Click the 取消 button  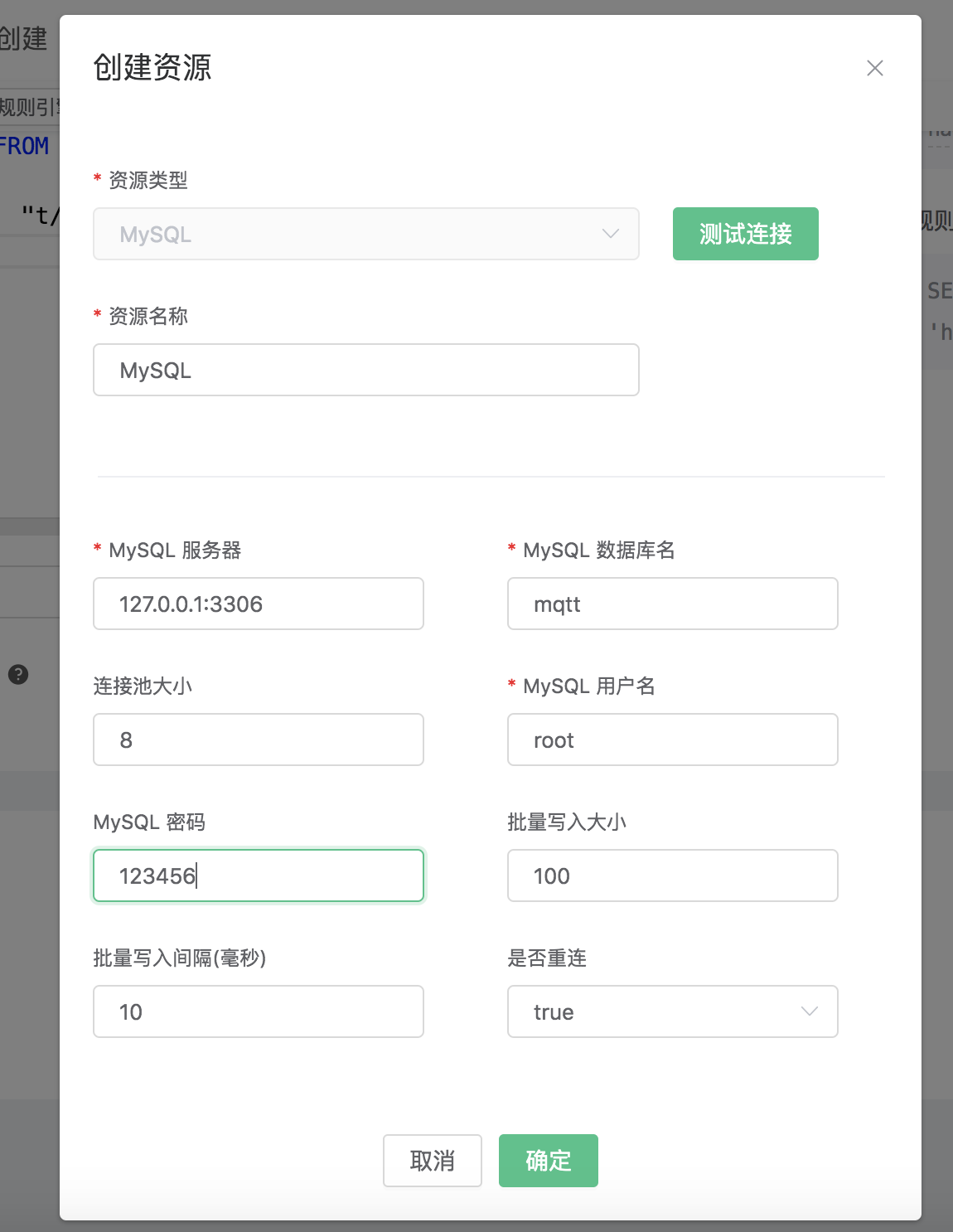pos(432,1161)
